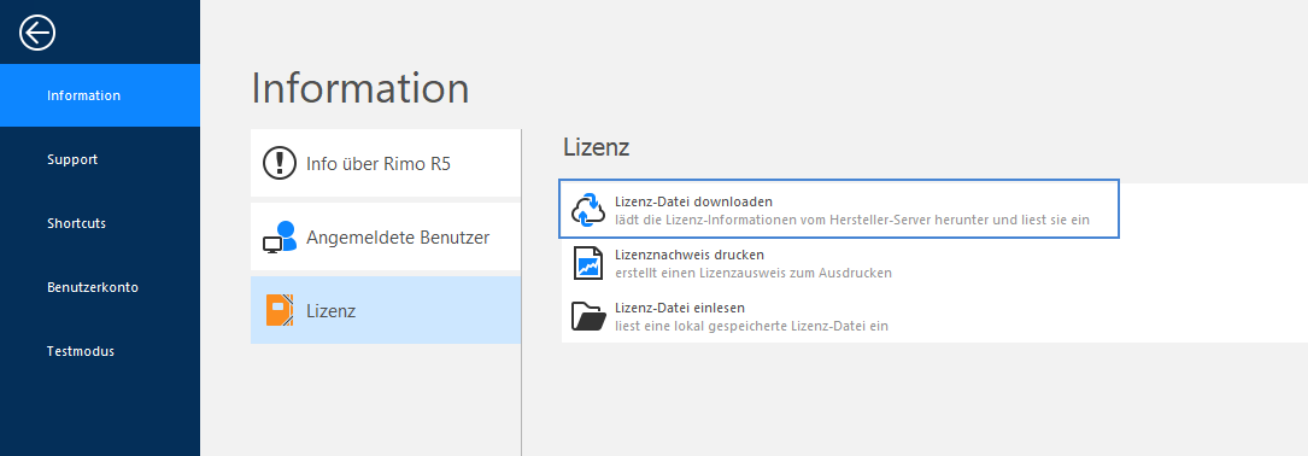
Task: Click the exclamation icon for Rimo R5 info
Action: (280, 163)
